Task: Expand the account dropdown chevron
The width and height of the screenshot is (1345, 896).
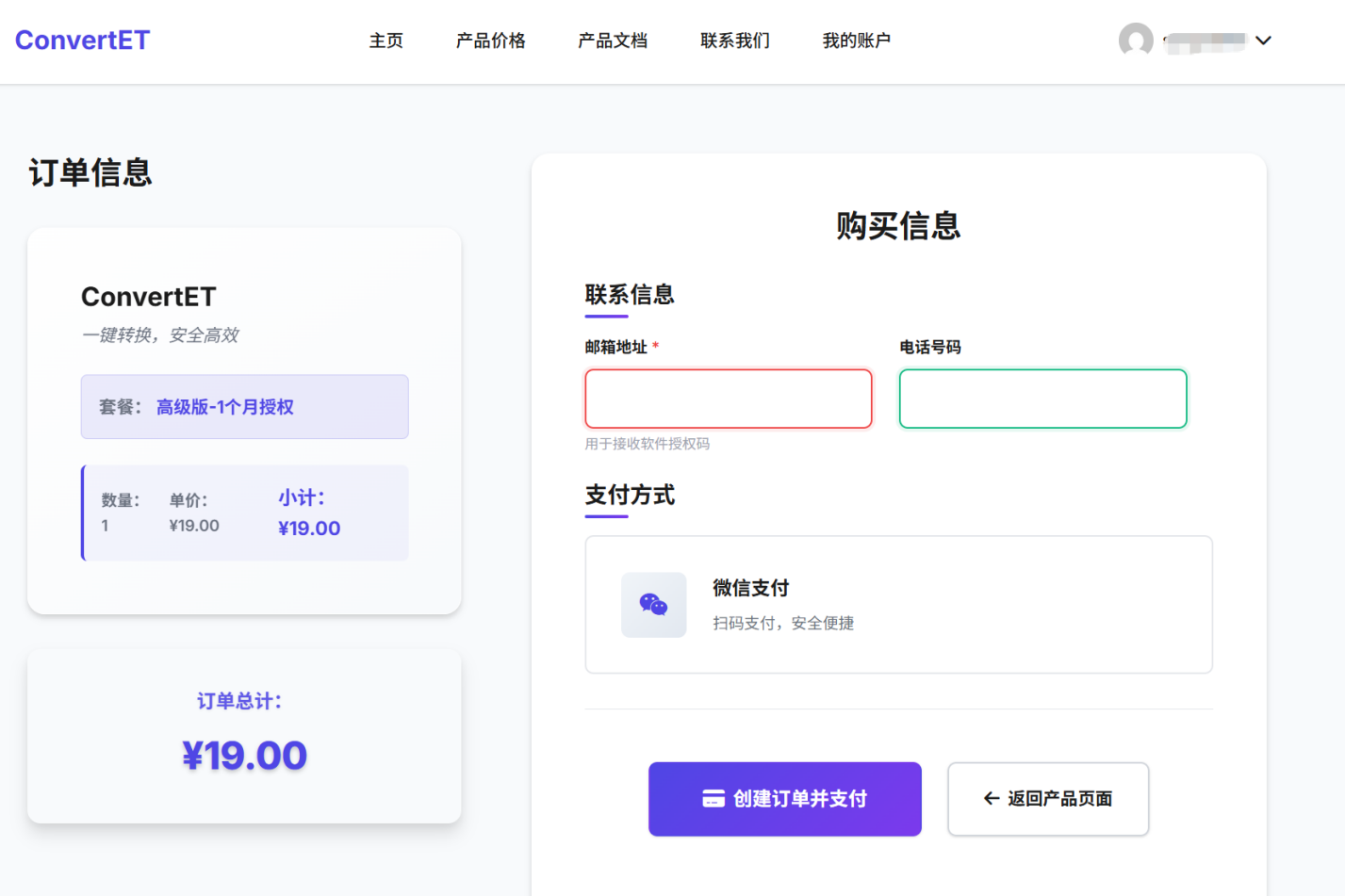Action: (1264, 41)
